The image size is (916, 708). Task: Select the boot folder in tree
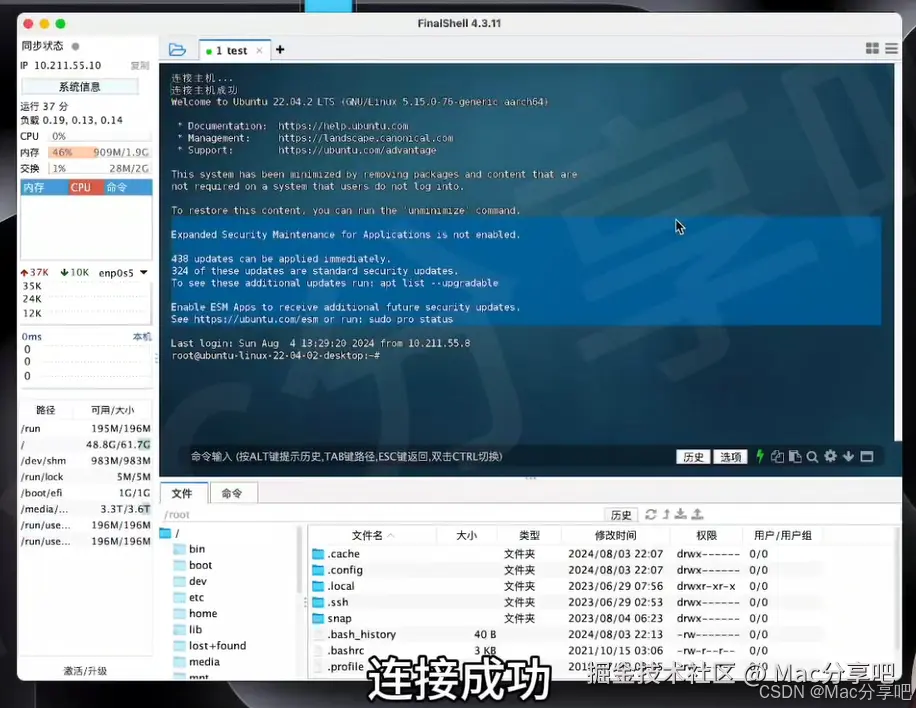point(193,565)
